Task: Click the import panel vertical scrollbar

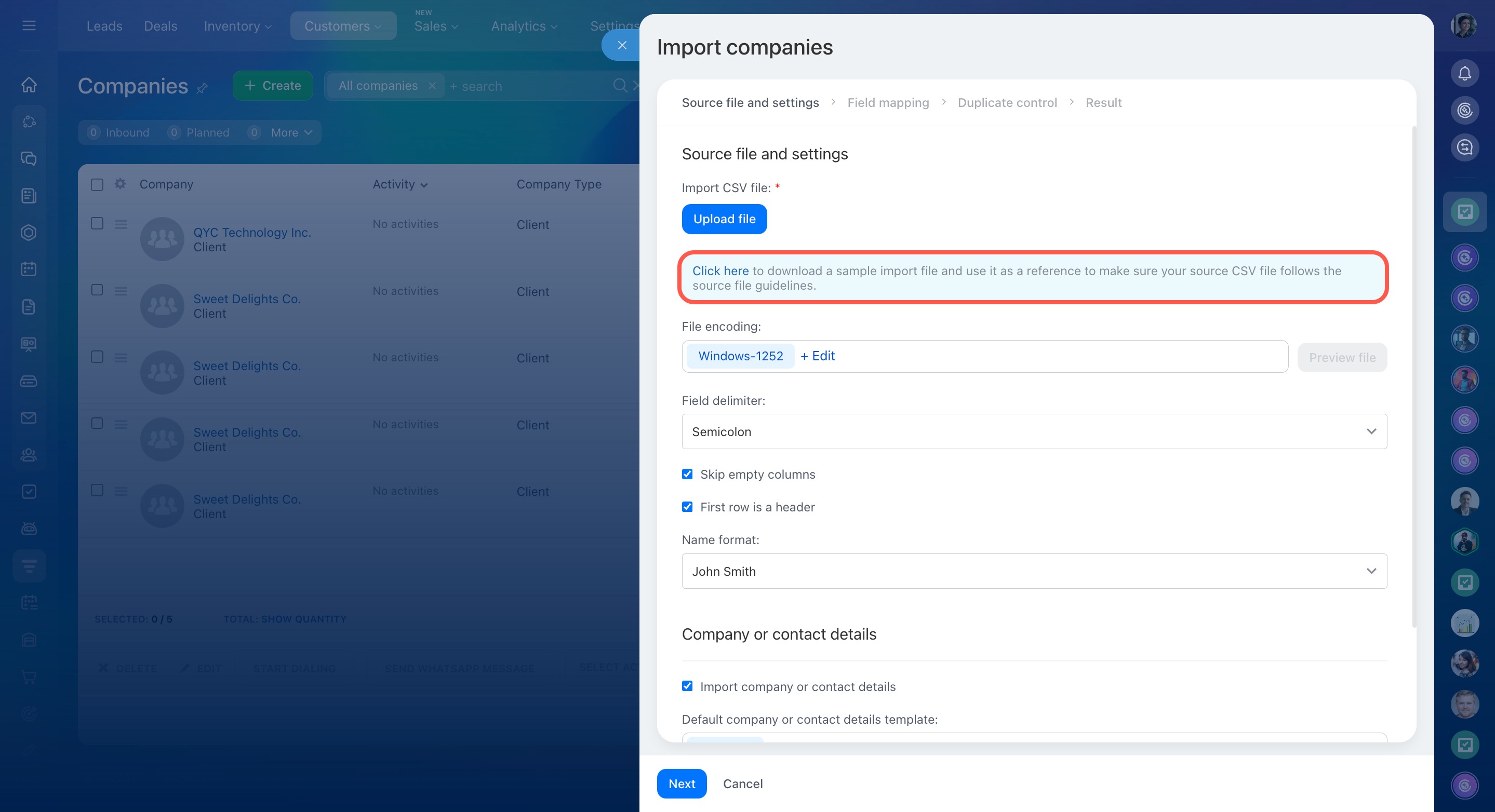Action: (x=1414, y=377)
